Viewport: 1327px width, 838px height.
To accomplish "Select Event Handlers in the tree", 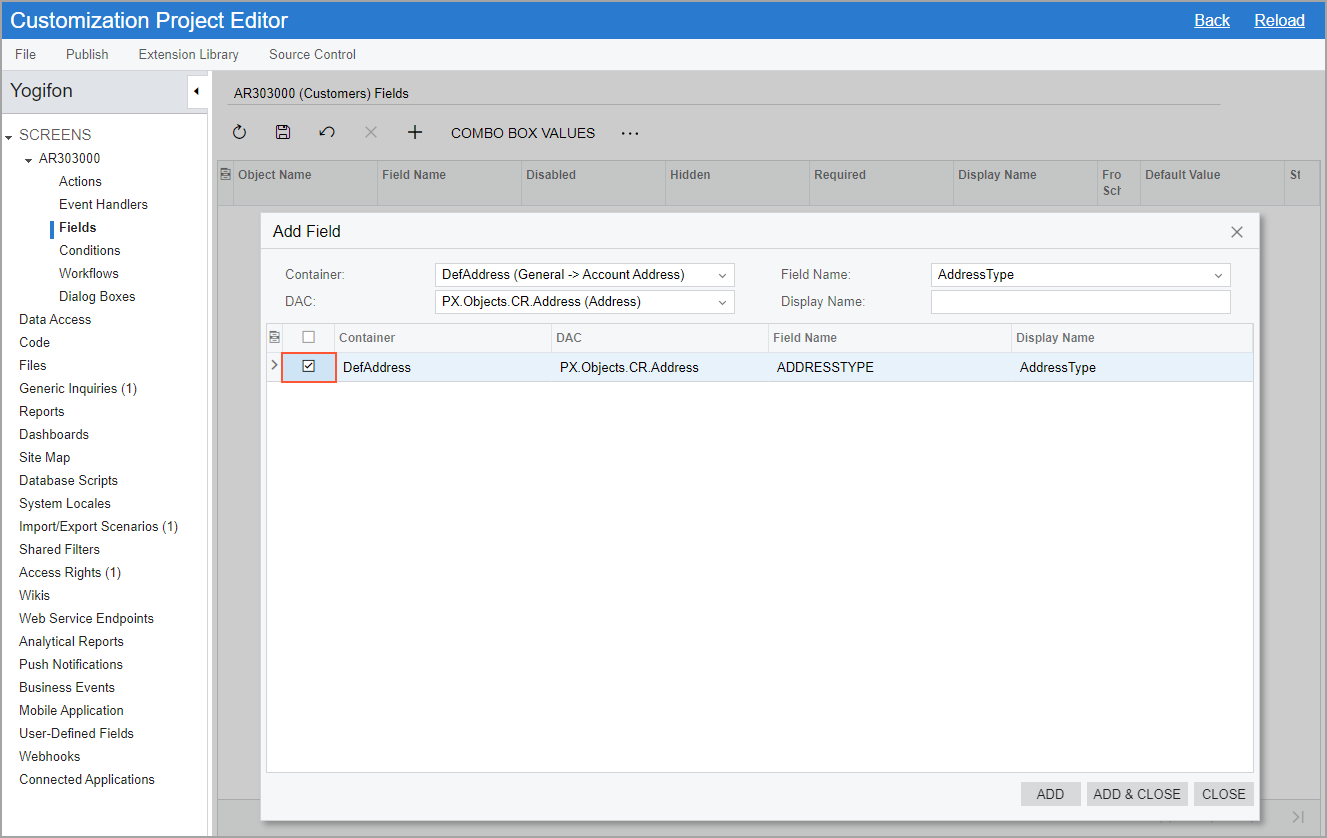I will (103, 204).
